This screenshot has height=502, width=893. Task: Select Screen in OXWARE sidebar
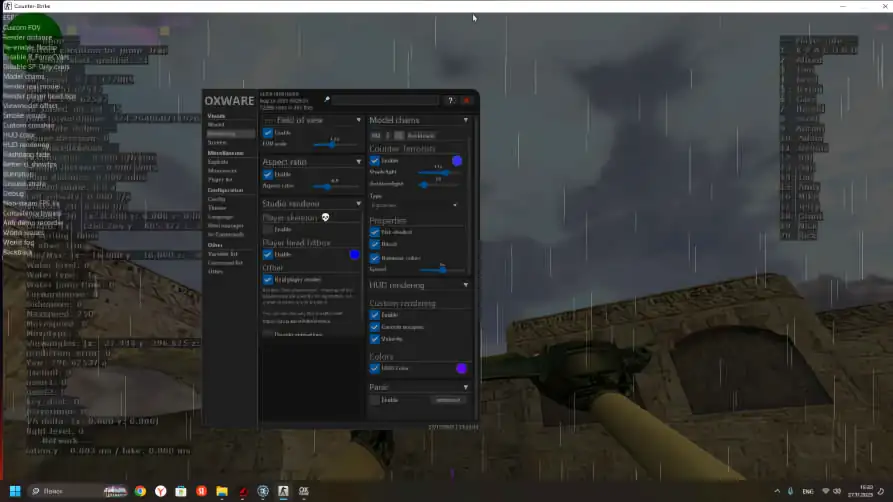(217, 142)
